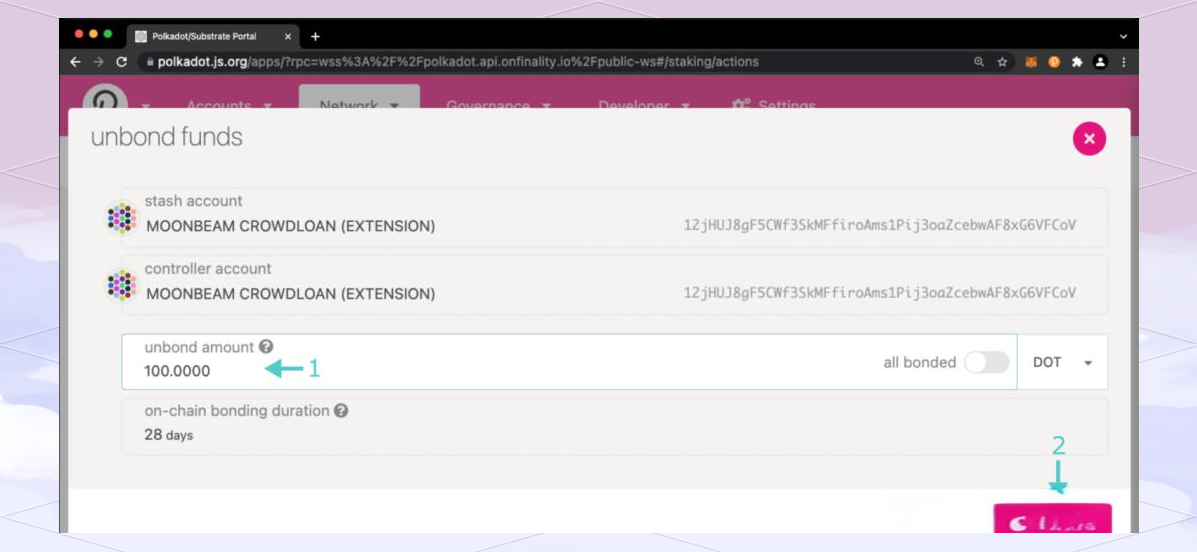The height and width of the screenshot is (552, 1197).
Task: Open help for unbond amount
Action: (x=266, y=347)
